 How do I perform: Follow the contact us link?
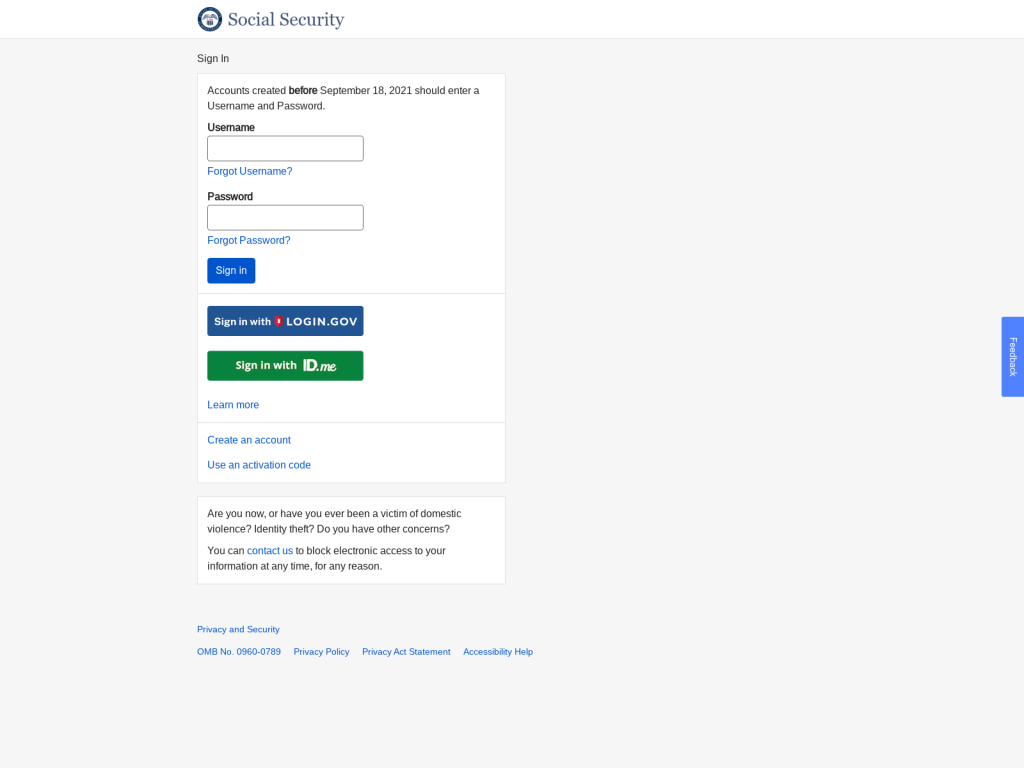pos(270,551)
